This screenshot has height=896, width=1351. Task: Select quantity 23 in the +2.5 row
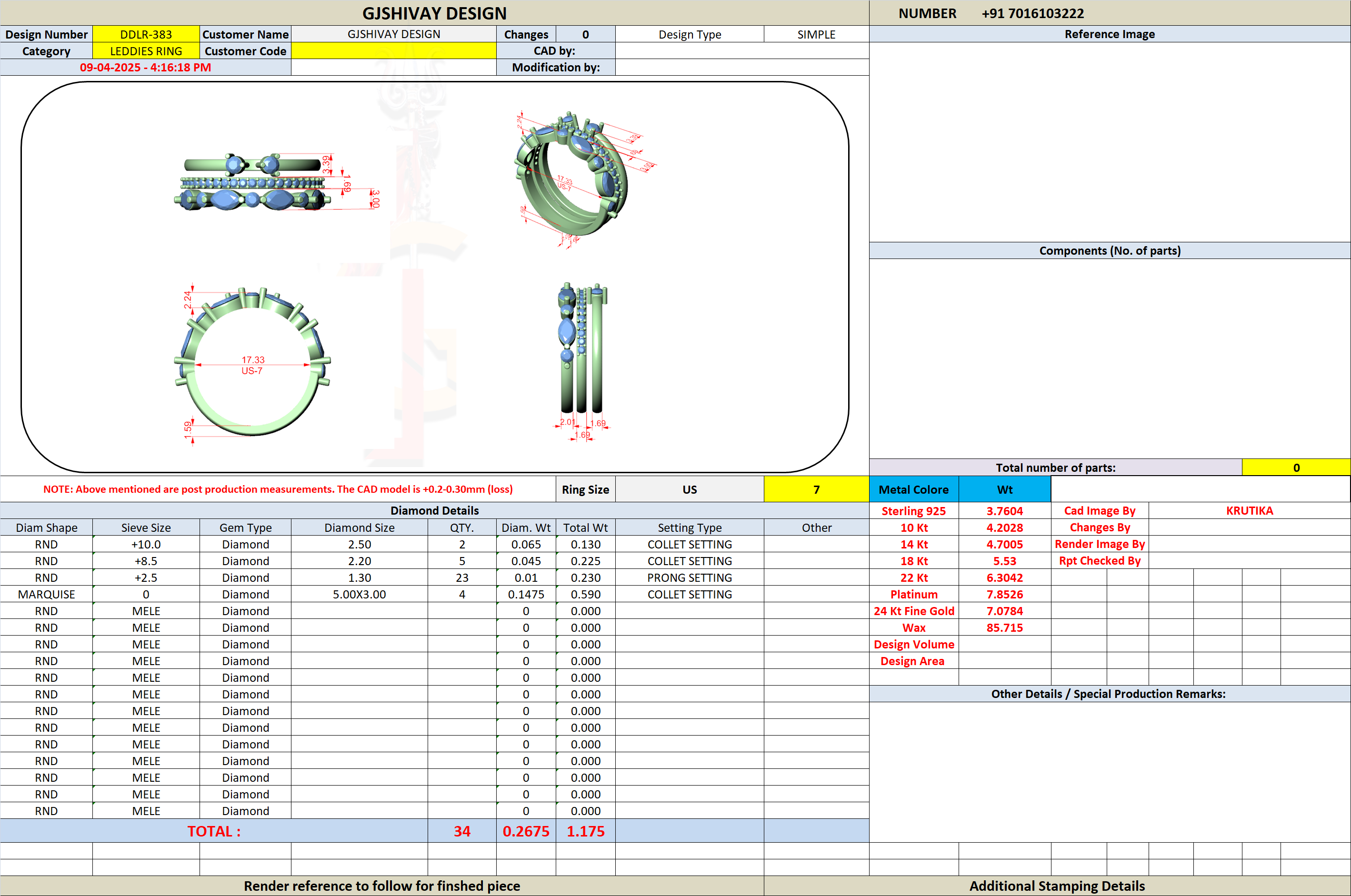pos(462,577)
